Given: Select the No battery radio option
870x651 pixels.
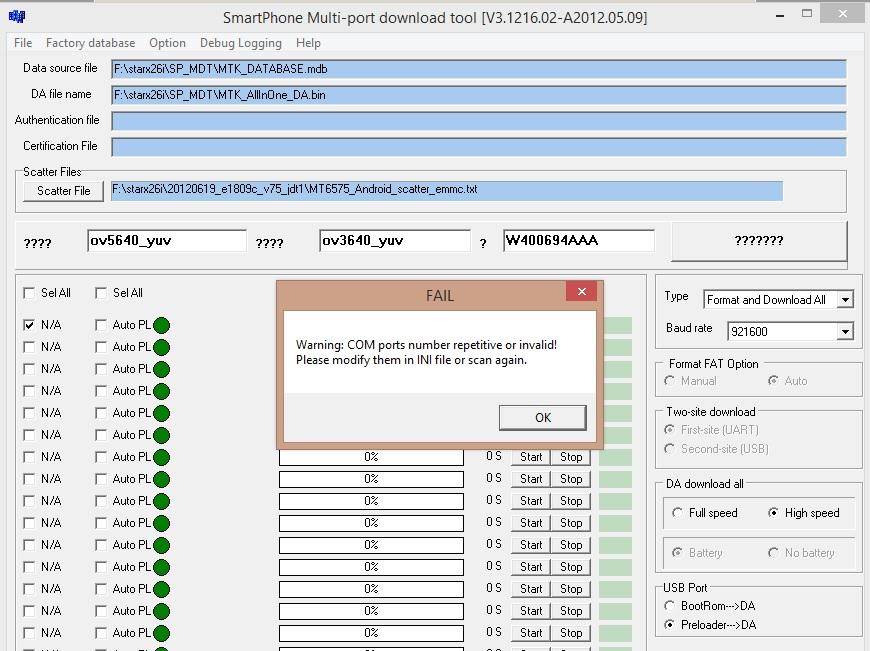Looking at the screenshot, I should [773, 553].
